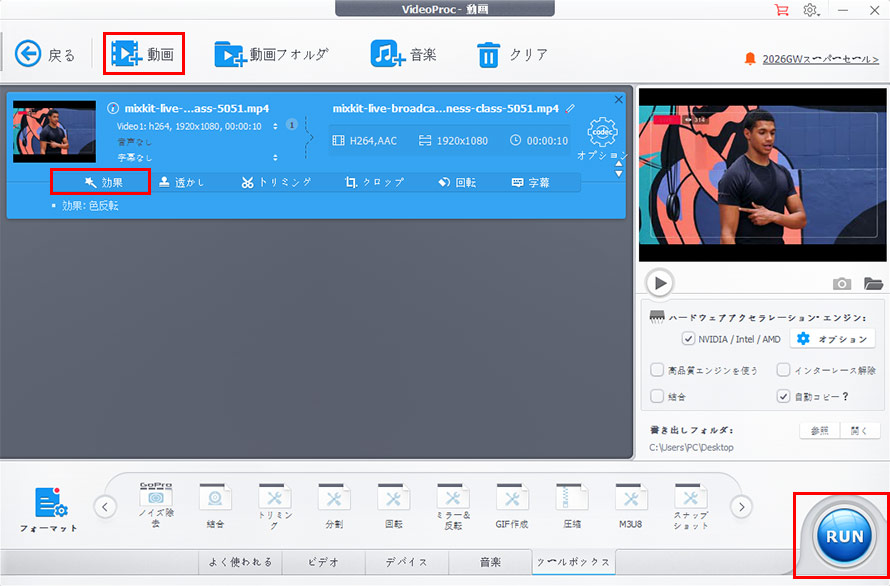The image size is (890, 586).
Task: Enable 高品質エンジンを使う checkbox
Action: pos(657,370)
